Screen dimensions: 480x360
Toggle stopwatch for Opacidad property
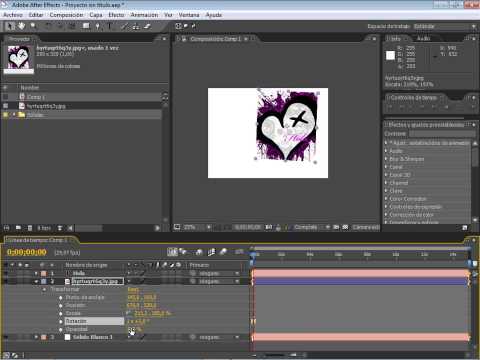coord(61,329)
